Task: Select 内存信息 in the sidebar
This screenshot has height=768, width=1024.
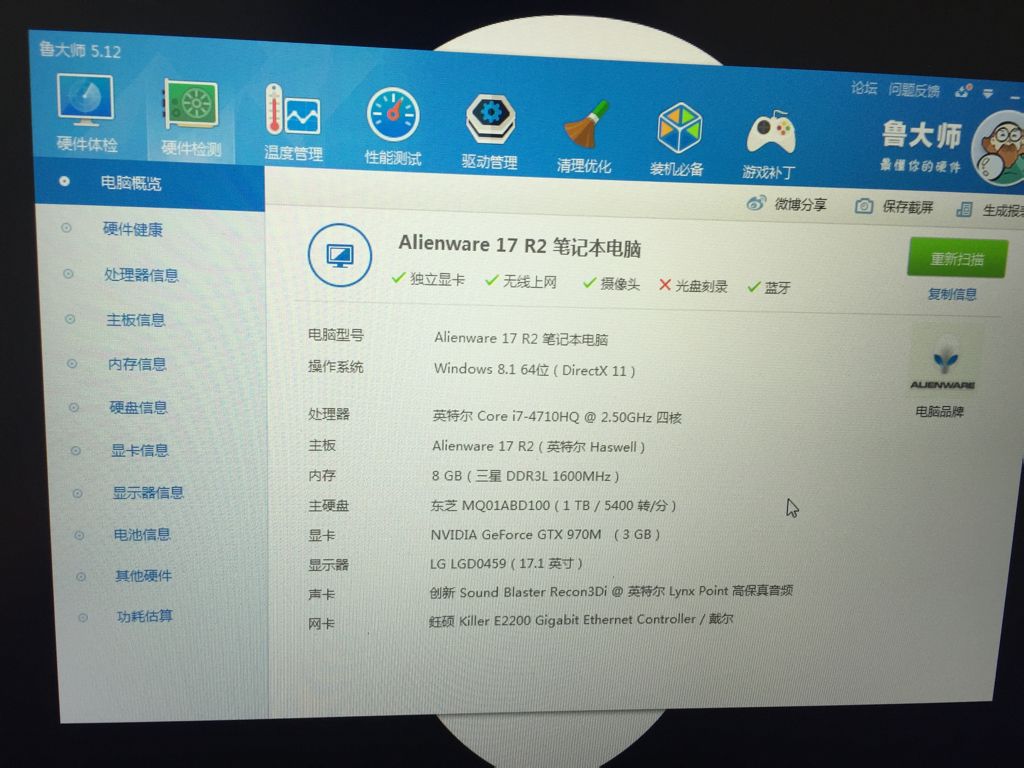Action: pyautogui.click(x=137, y=364)
